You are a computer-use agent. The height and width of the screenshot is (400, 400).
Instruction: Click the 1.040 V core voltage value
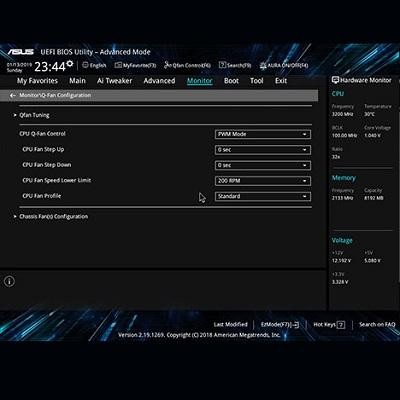[373, 136]
